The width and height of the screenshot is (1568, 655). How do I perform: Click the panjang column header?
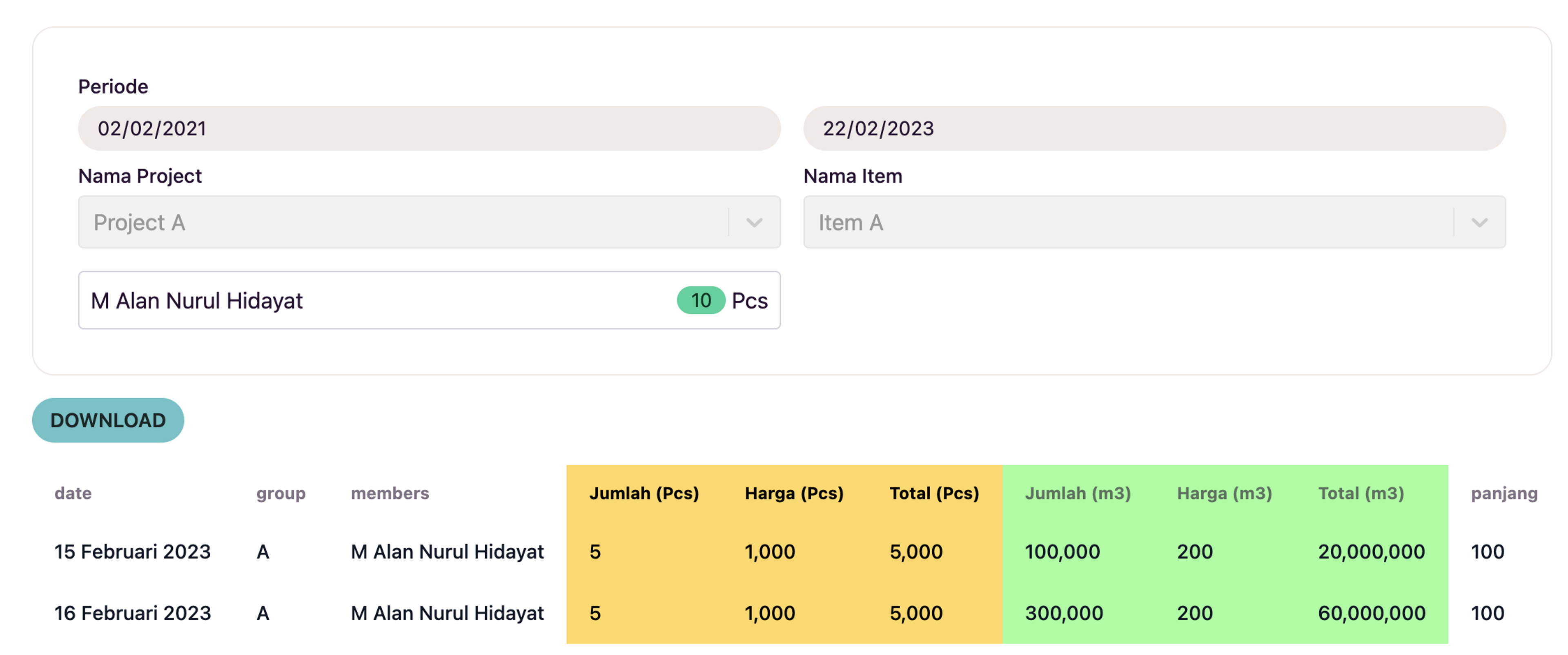tap(1504, 493)
